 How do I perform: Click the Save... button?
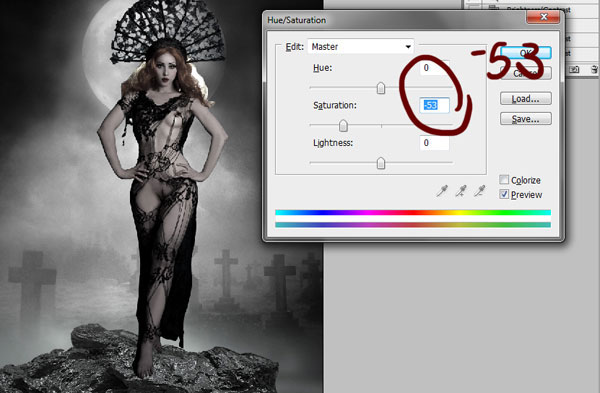(x=526, y=119)
